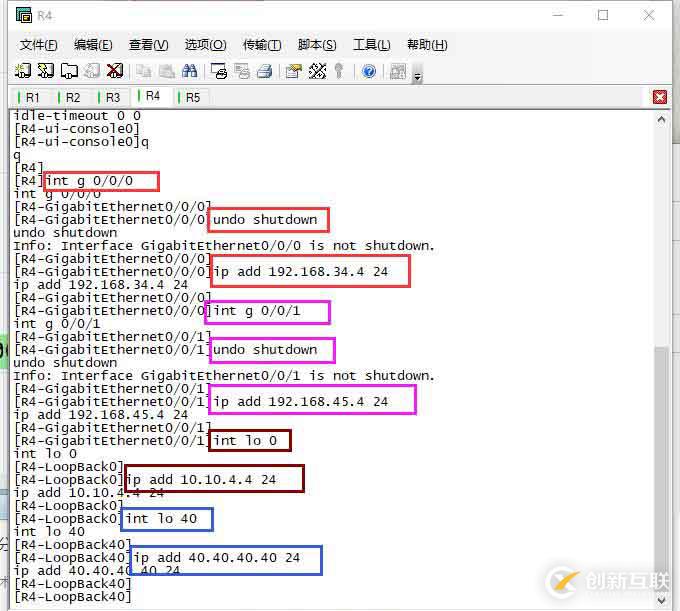Open the 文件(F) menu
Viewport: 680px width, 611px height.
pos(39,45)
